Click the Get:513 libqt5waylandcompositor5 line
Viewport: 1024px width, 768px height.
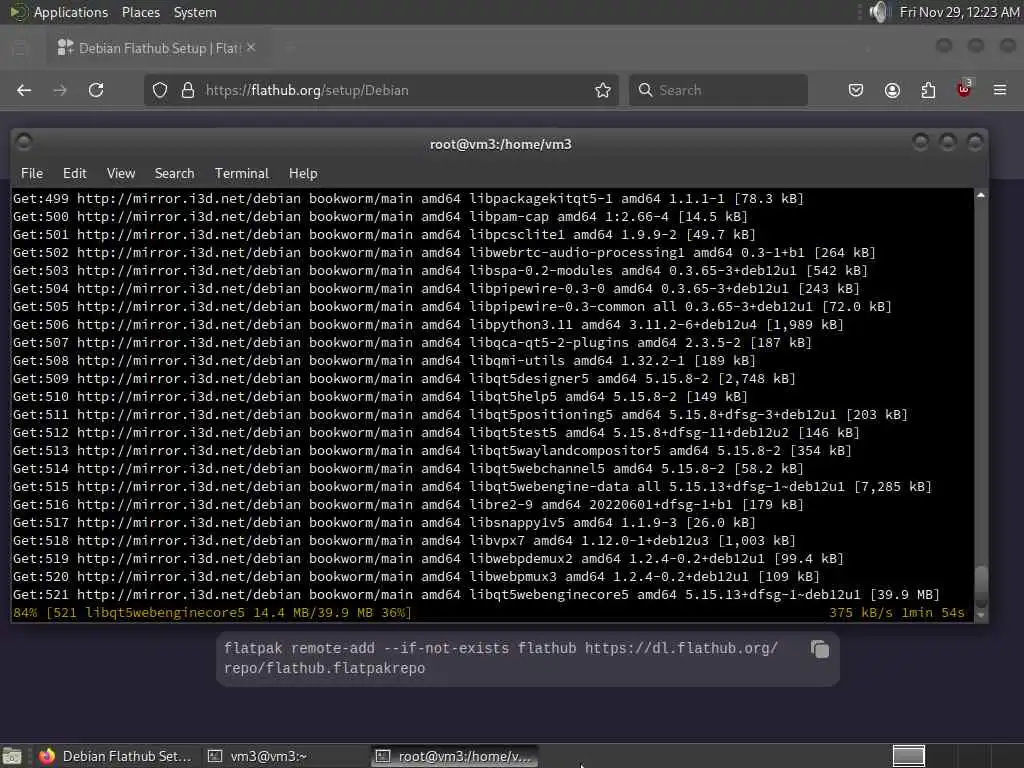click(x=432, y=451)
